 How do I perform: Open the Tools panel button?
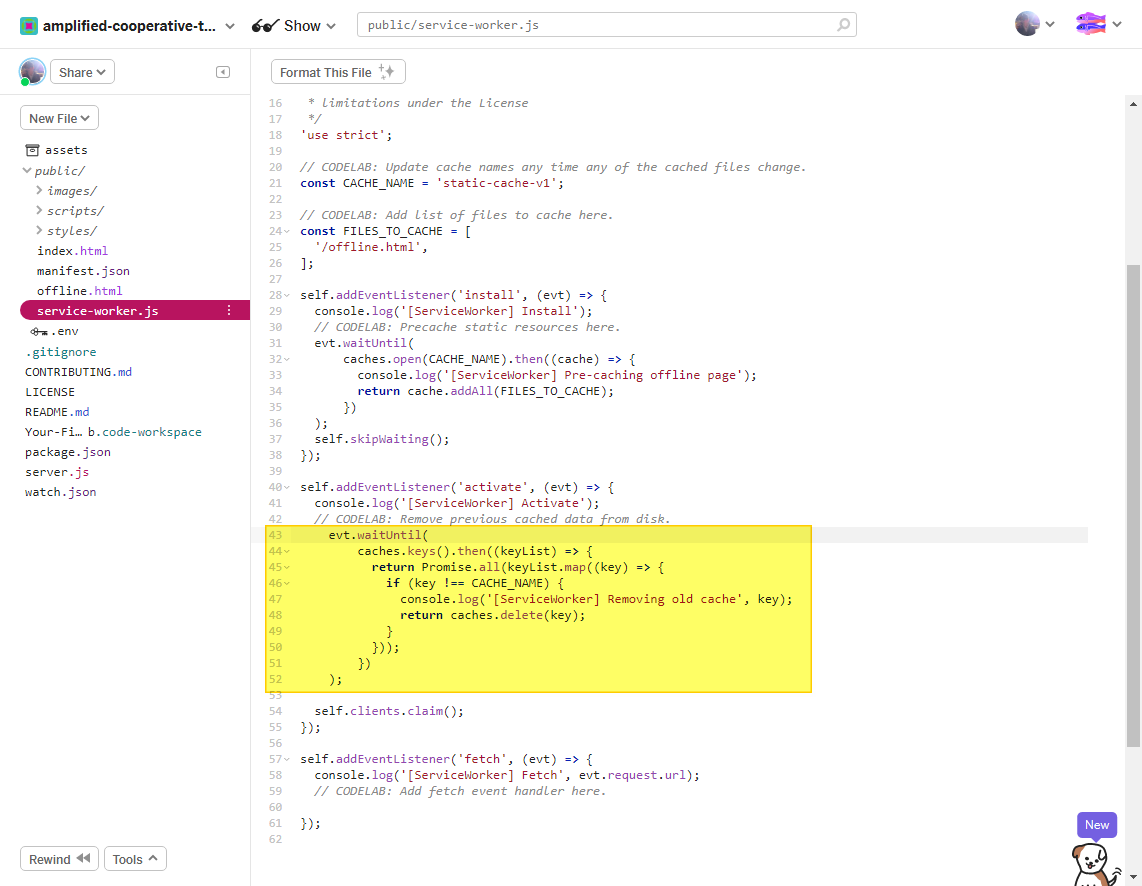(x=135, y=859)
